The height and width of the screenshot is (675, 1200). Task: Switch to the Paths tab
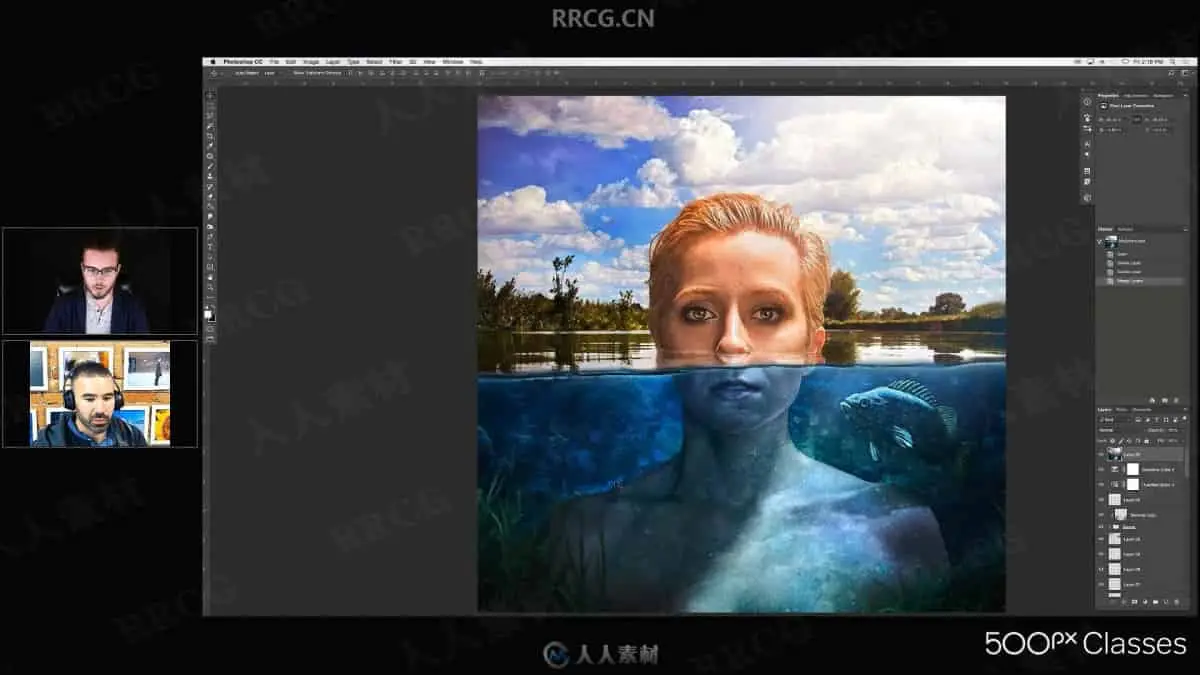click(1122, 409)
